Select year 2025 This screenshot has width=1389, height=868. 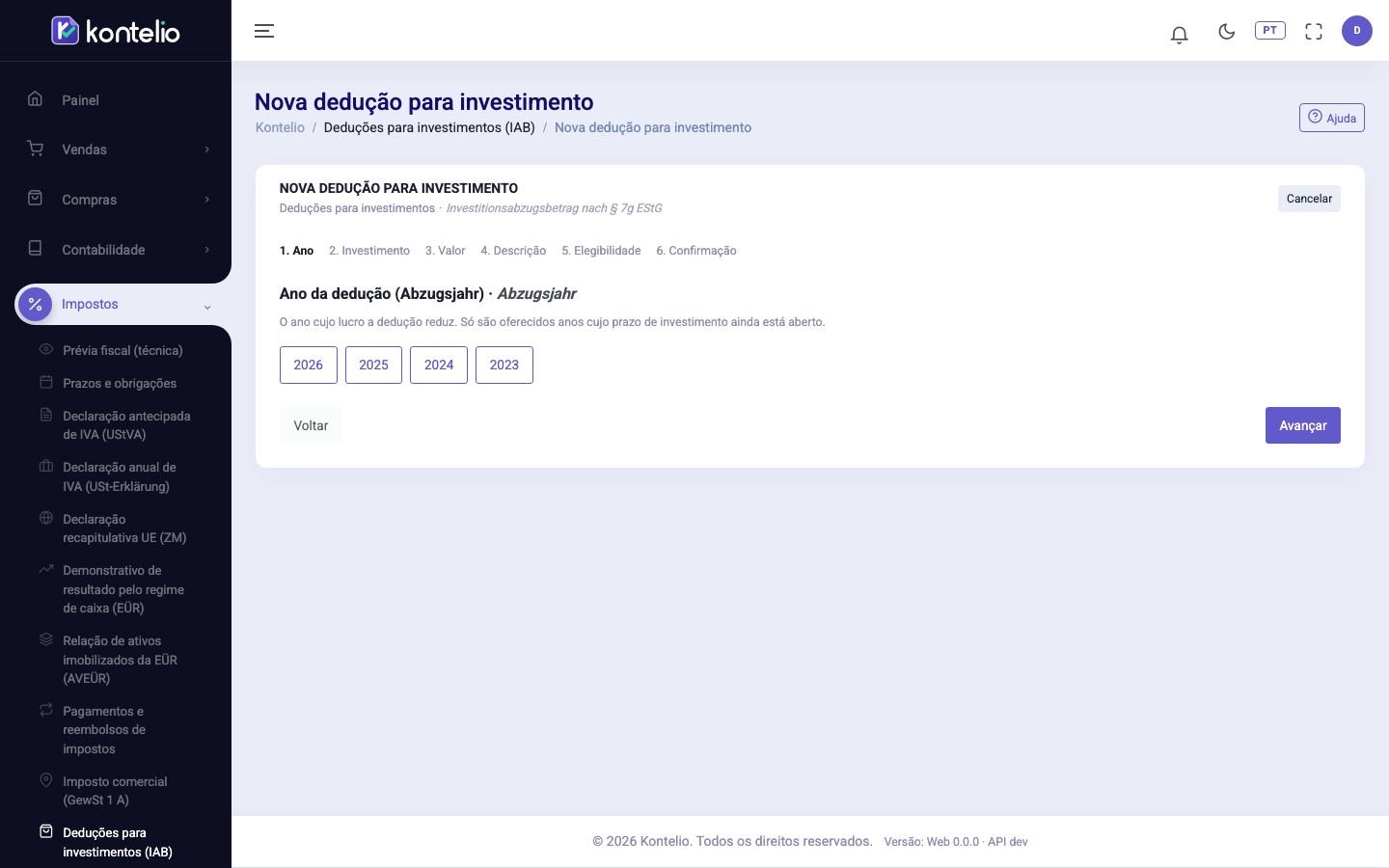(x=373, y=365)
